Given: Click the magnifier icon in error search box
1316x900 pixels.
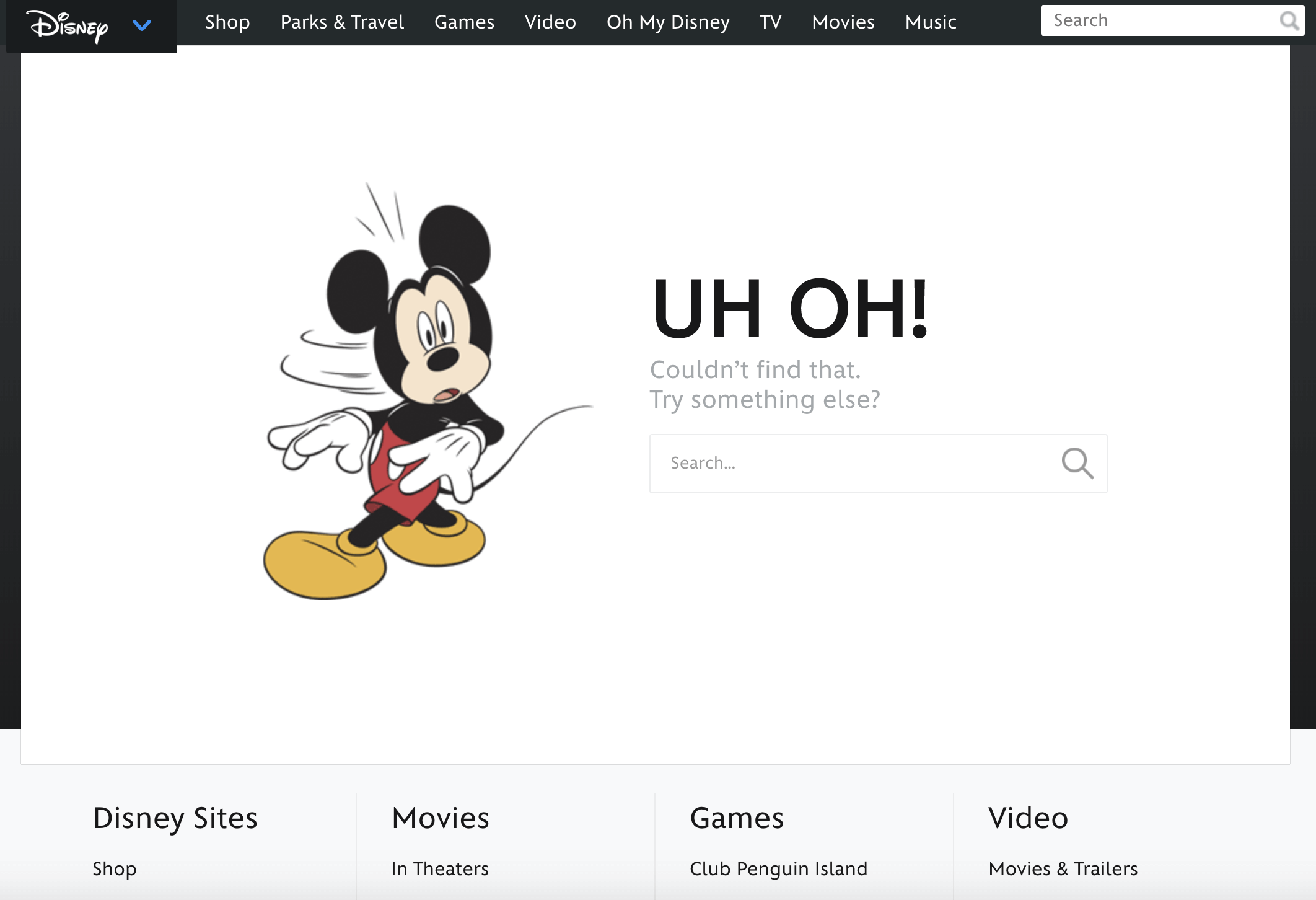Looking at the screenshot, I should pyautogui.click(x=1077, y=464).
